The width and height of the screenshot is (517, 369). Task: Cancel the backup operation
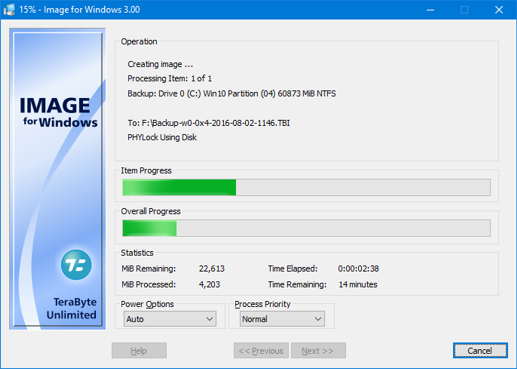pyautogui.click(x=480, y=351)
